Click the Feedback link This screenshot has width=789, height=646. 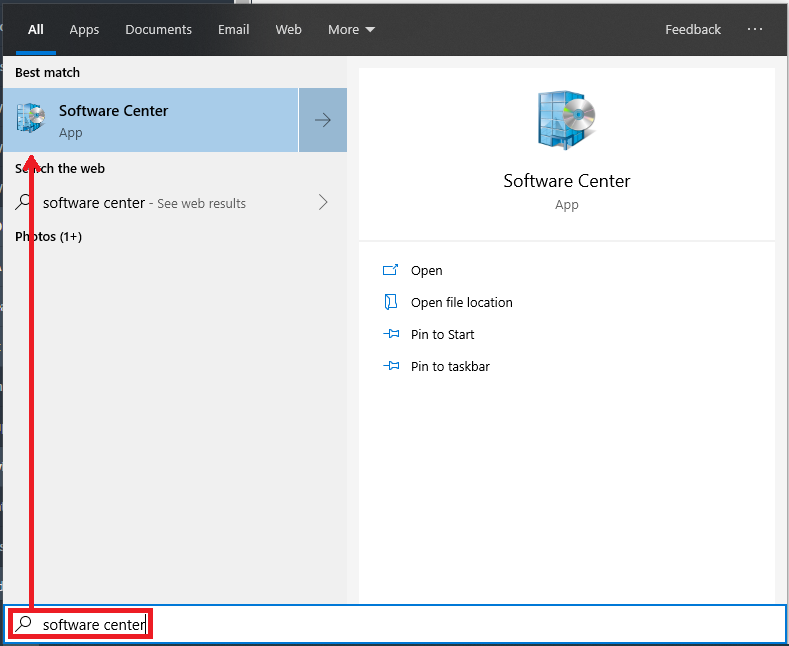[693, 29]
